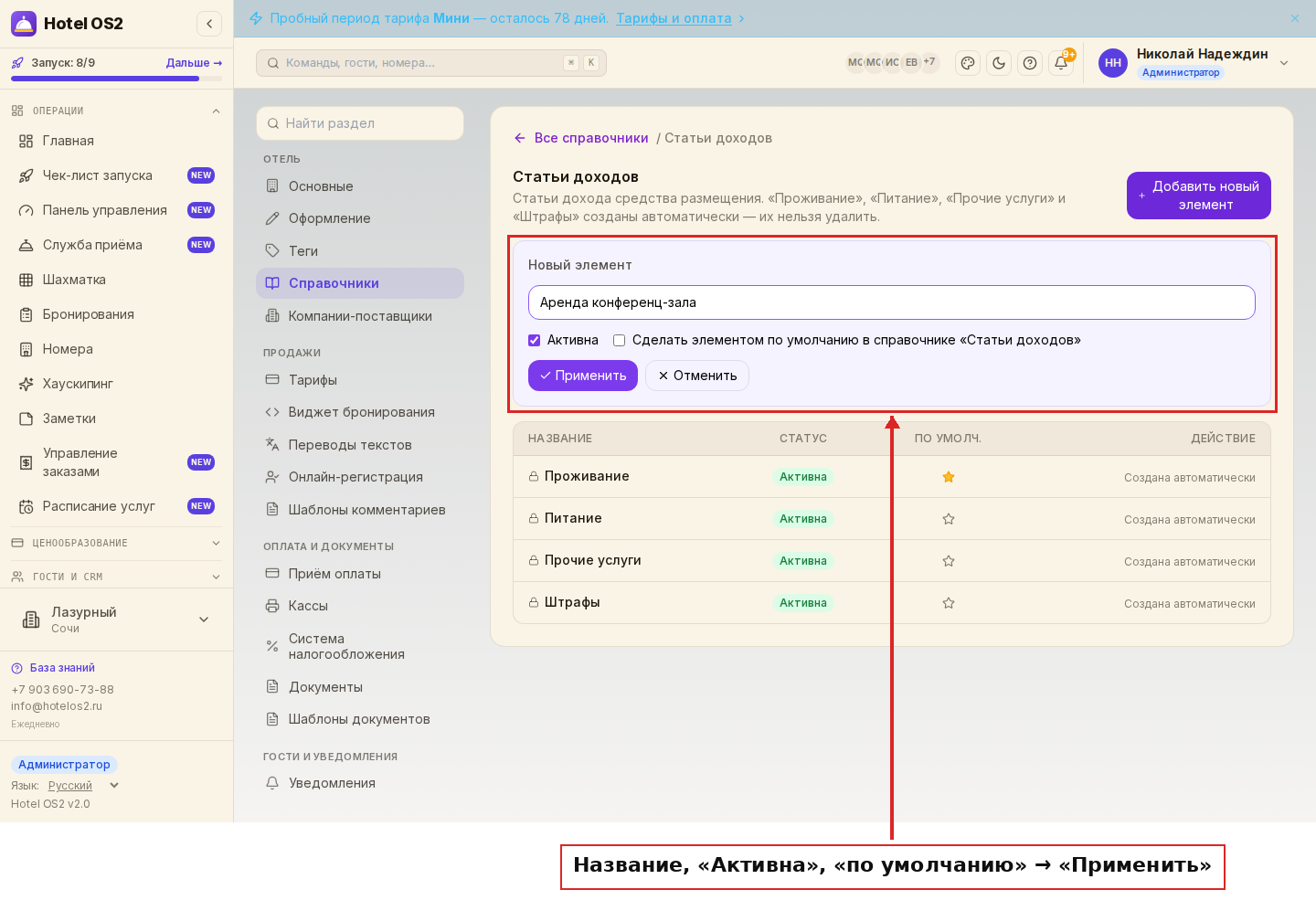The width and height of the screenshot is (1316, 911).
Task: Click the rocket launch icon
Action: (x=17, y=63)
